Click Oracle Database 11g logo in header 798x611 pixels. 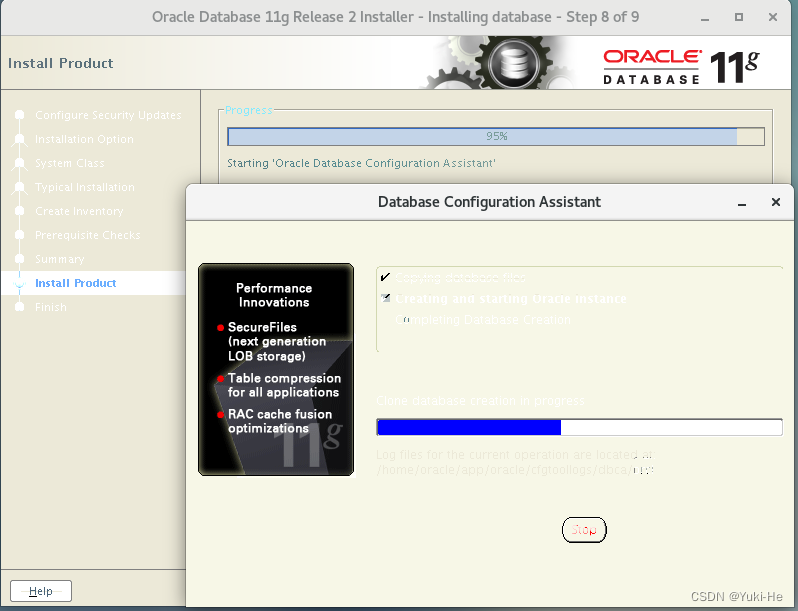[x=680, y=66]
